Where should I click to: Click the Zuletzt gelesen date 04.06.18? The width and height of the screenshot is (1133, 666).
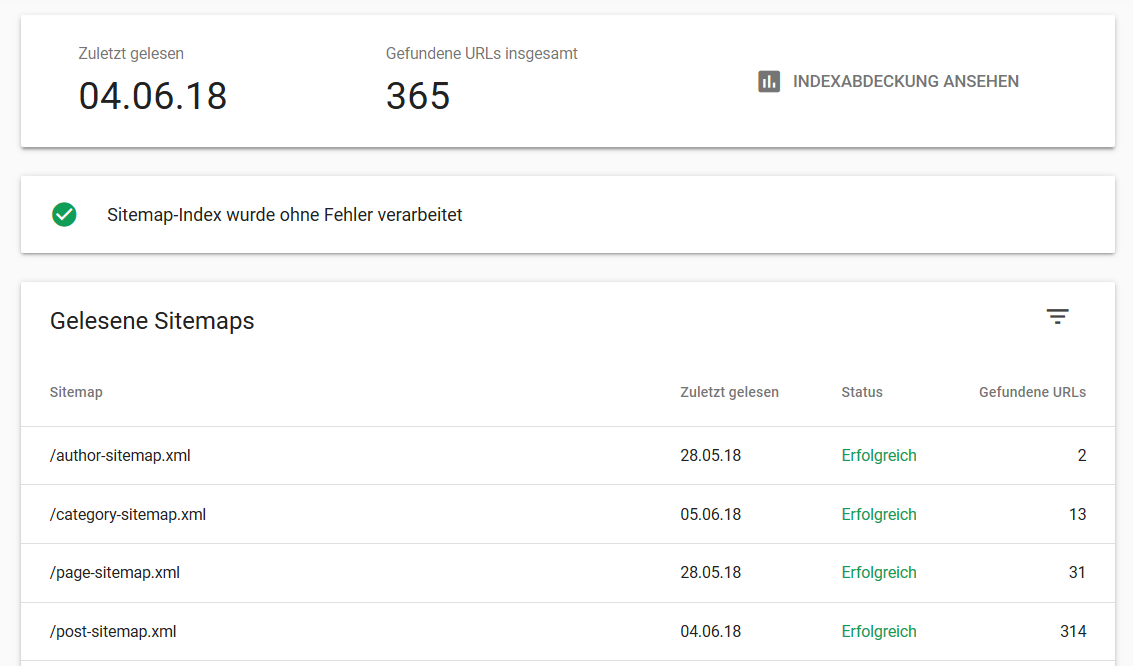[x=152, y=96]
